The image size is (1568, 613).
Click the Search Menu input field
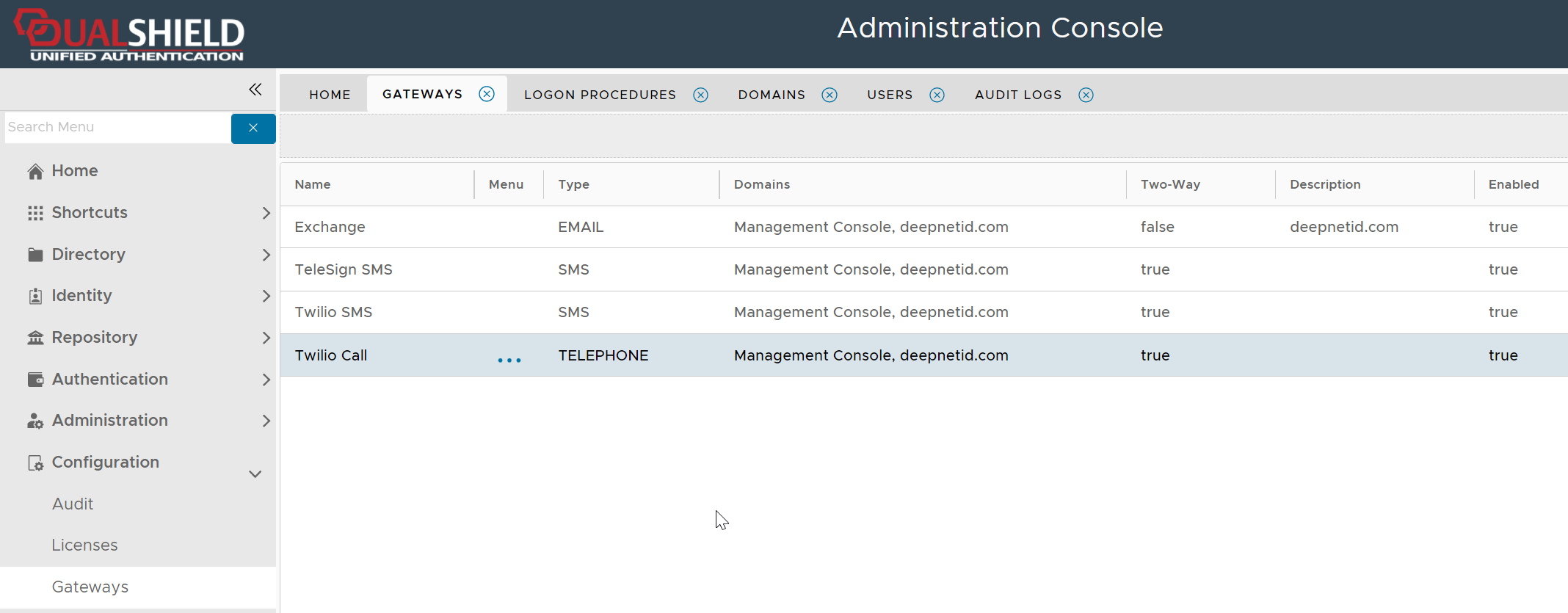[x=117, y=128]
